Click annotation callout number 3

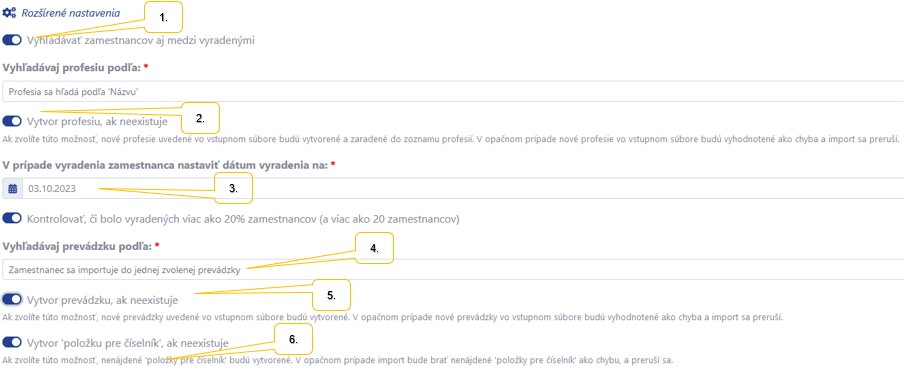234,188
